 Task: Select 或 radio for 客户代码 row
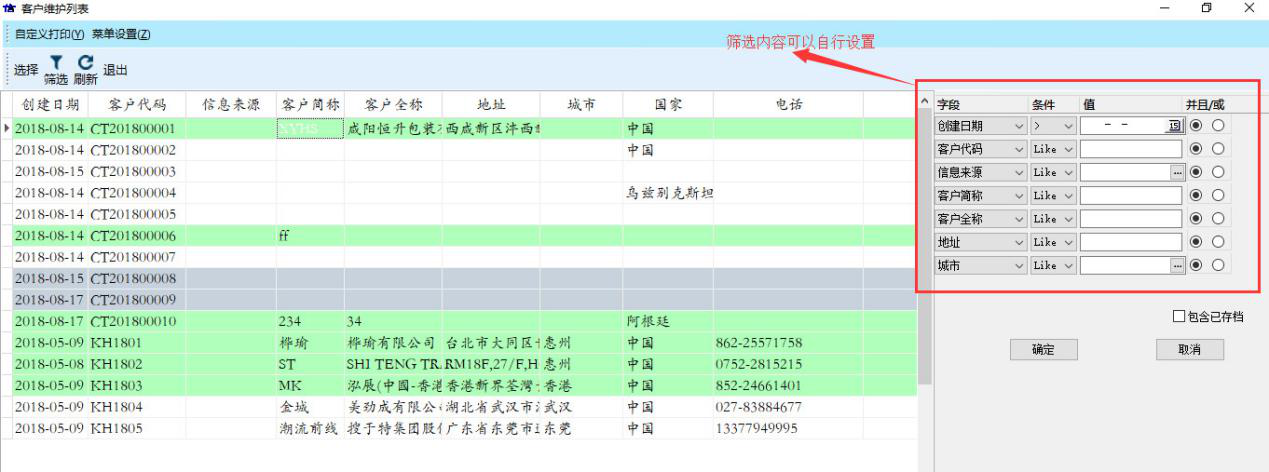1218,149
